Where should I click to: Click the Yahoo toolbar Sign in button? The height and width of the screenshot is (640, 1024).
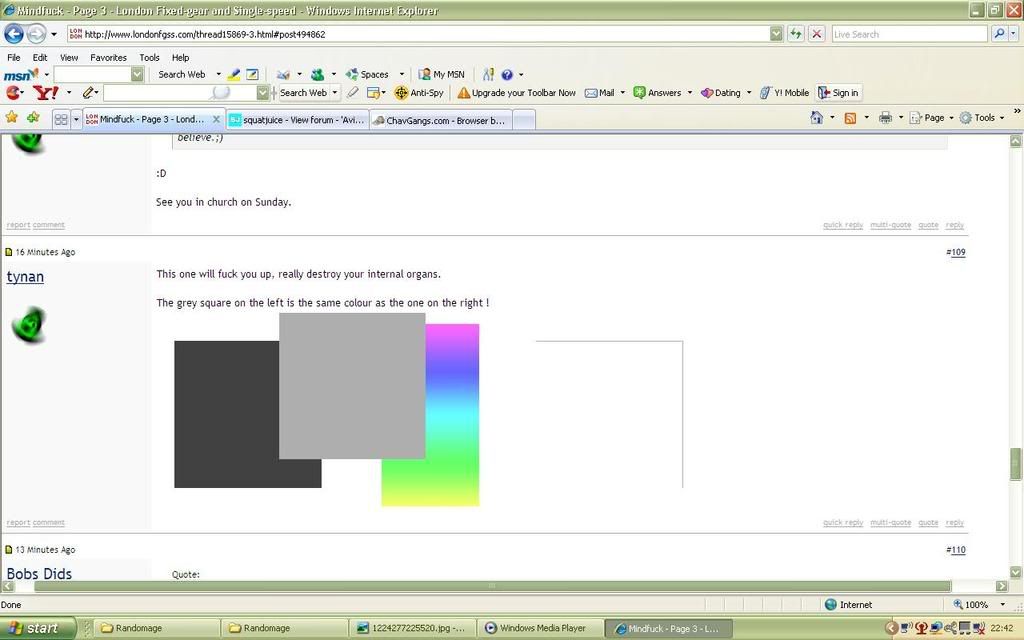point(839,93)
